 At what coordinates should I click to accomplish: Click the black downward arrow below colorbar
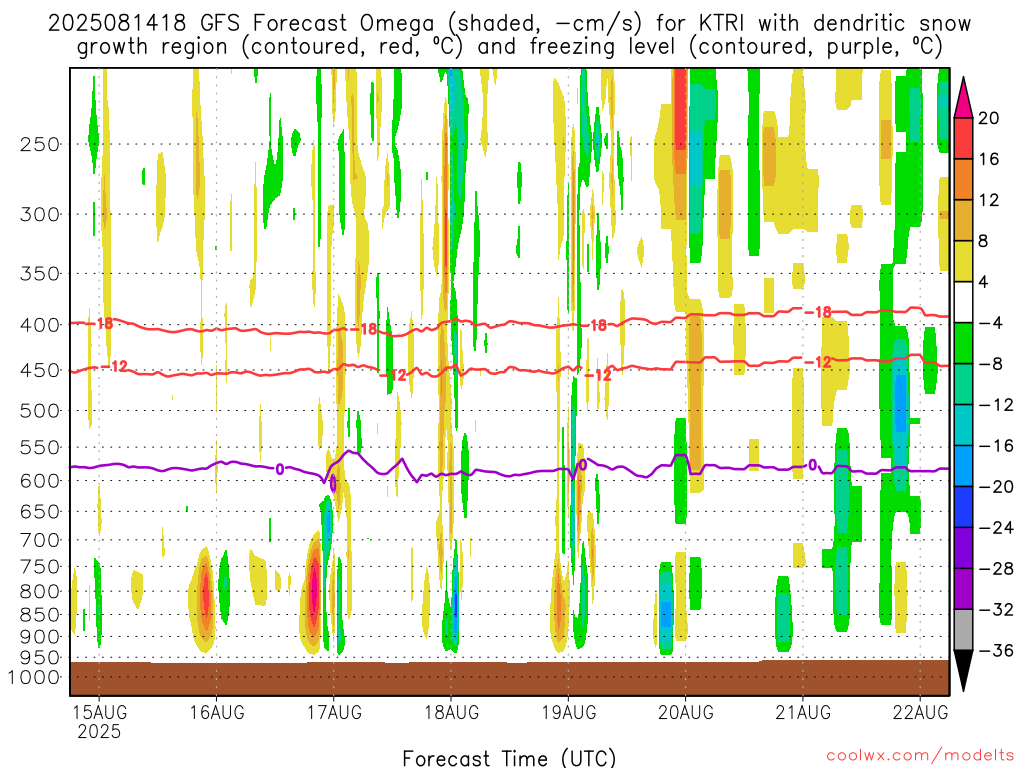(x=963, y=671)
